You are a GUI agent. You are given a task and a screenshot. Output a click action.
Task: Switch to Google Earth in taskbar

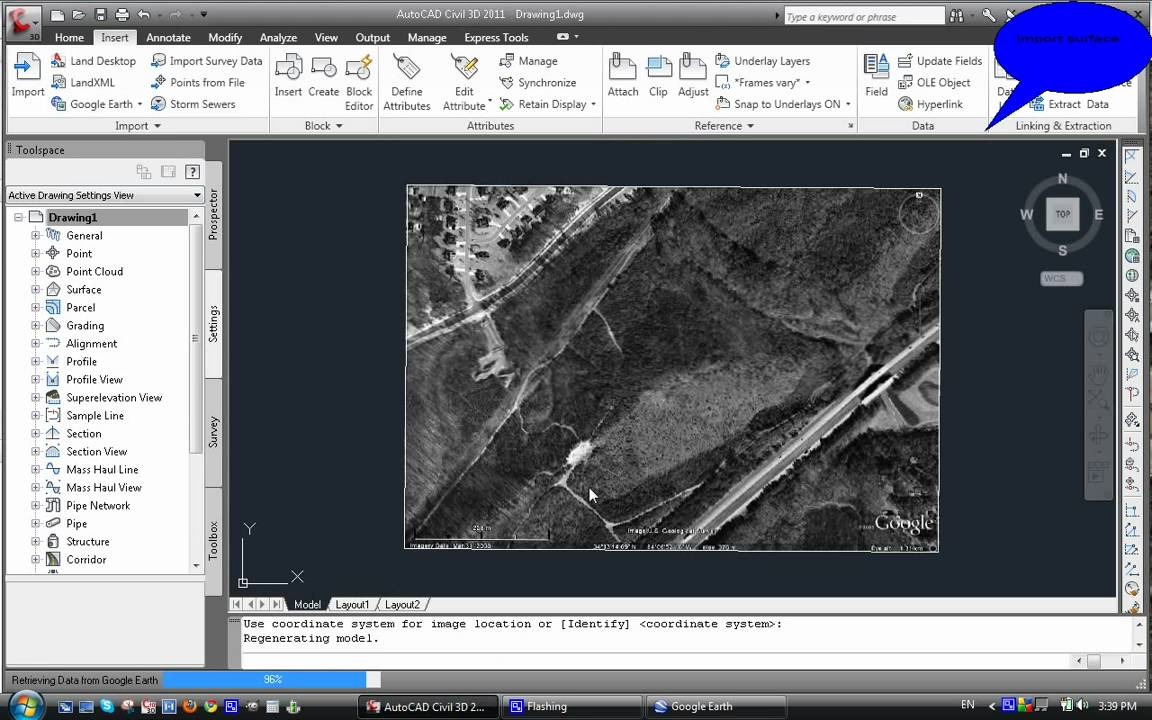click(x=716, y=706)
